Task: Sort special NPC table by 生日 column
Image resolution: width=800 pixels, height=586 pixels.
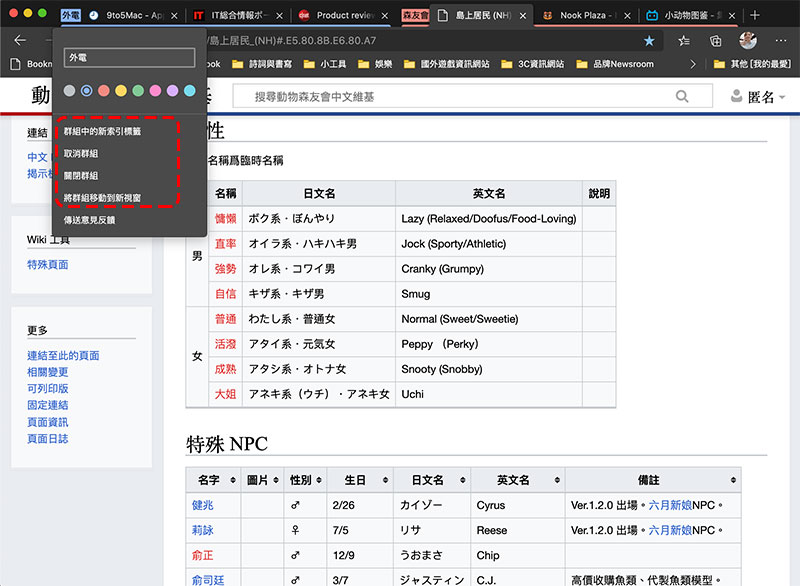Action: click(x=355, y=480)
